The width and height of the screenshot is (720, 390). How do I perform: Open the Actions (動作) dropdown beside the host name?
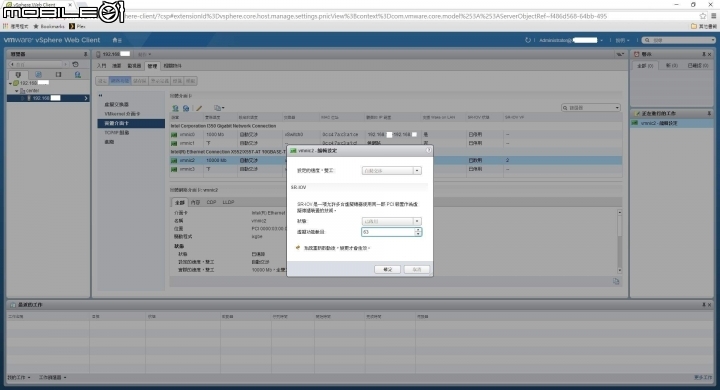pos(144,54)
